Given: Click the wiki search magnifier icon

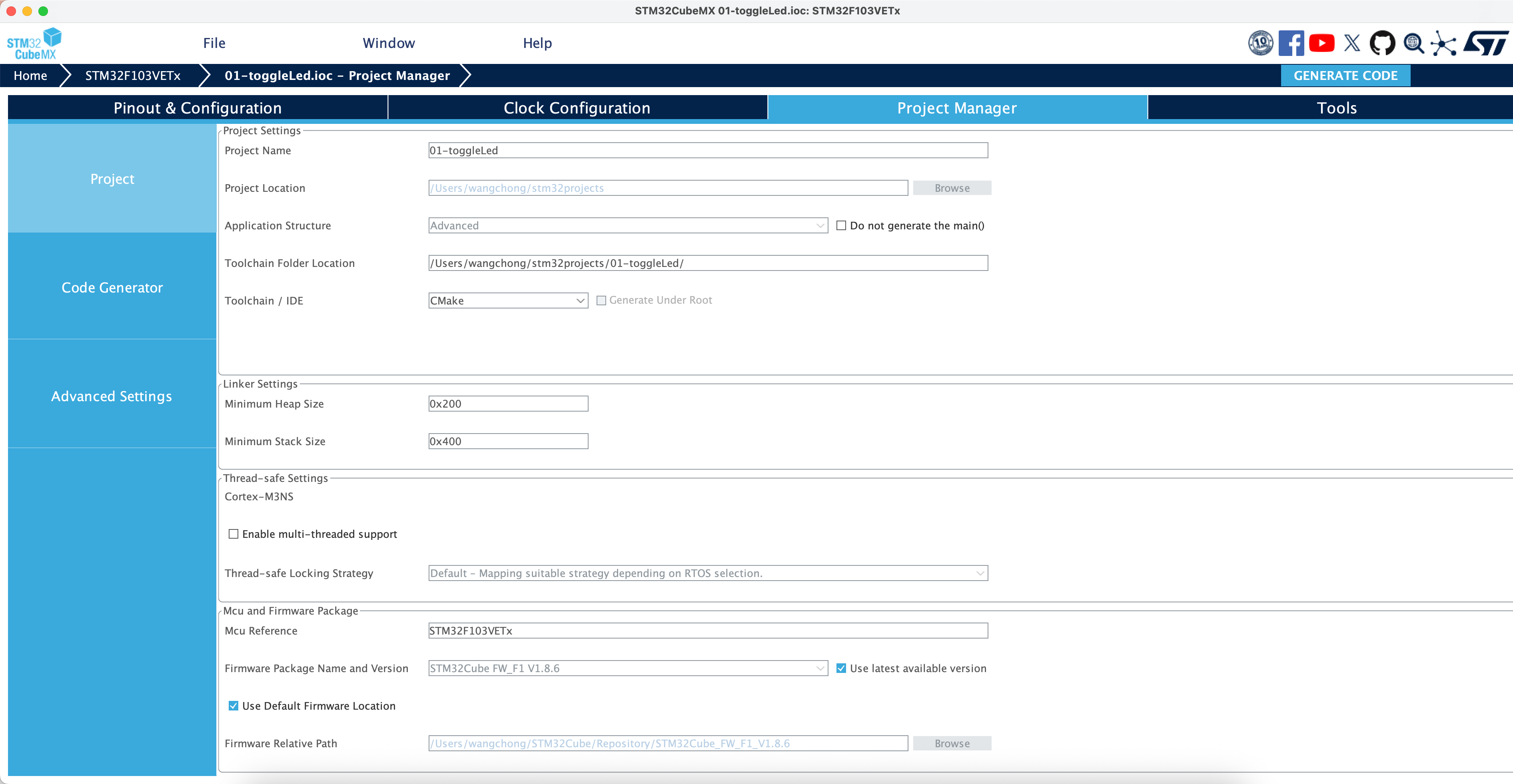Looking at the screenshot, I should 1413,43.
